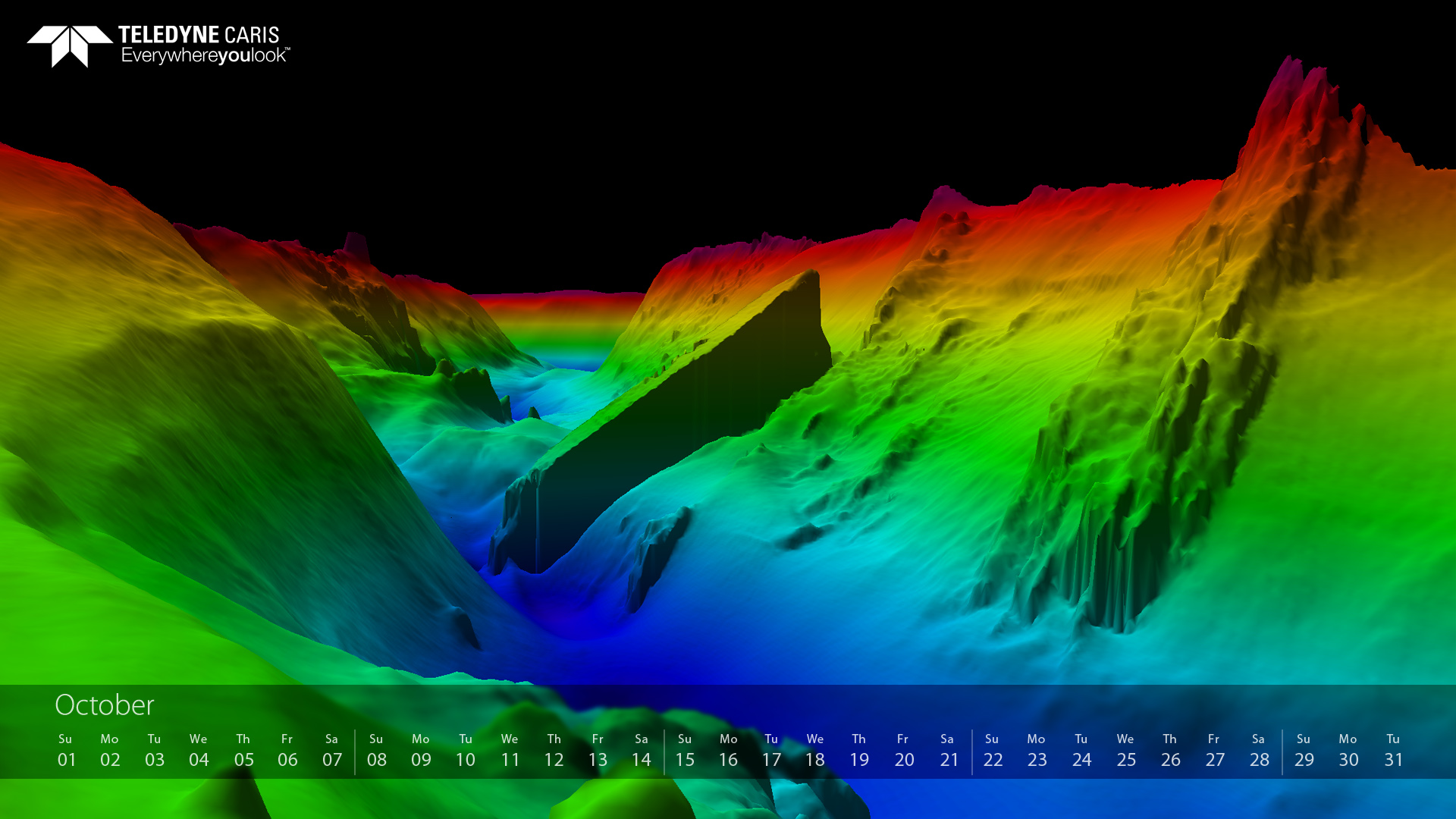Screen dimensions: 1456x819
Task: Click the 'October' month heading
Action: (x=105, y=705)
